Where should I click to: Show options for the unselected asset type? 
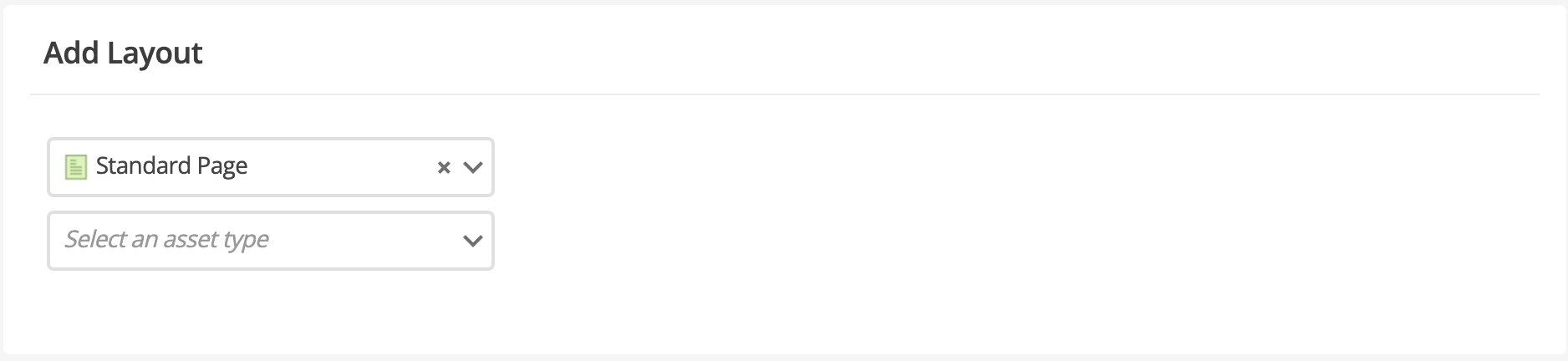473,242
